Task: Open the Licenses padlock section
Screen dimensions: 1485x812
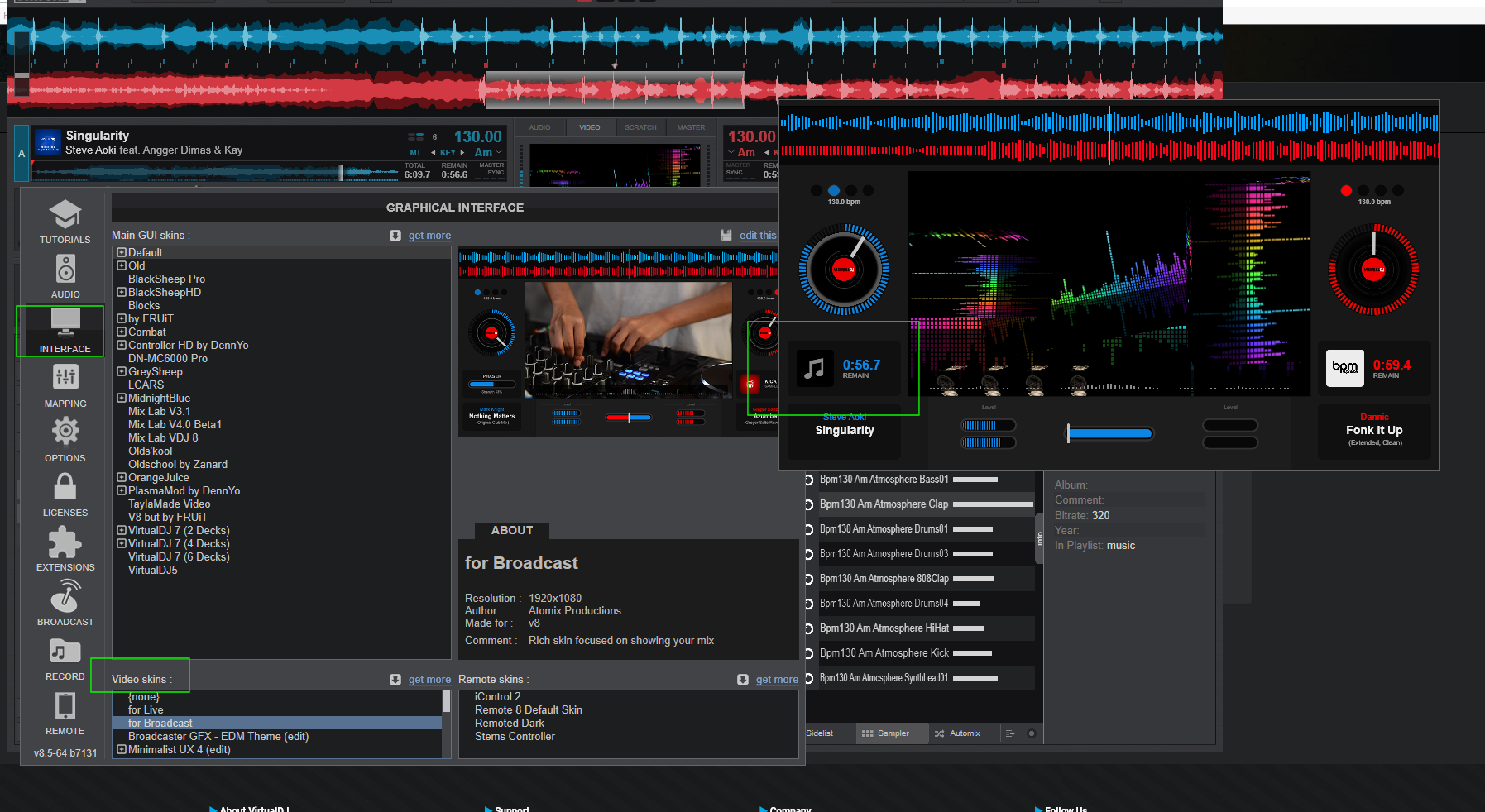Action: coord(65,494)
